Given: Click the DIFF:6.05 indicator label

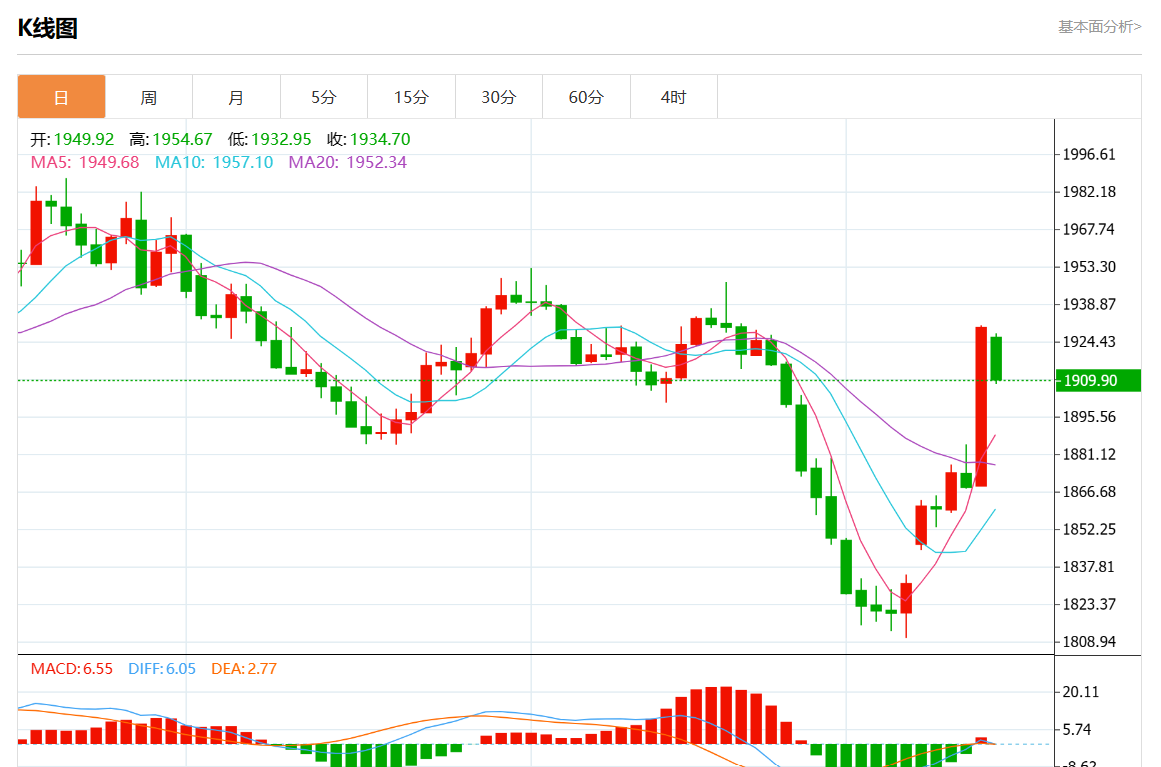Looking at the screenshot, I should pyautogui.click(x=162, y=669).
